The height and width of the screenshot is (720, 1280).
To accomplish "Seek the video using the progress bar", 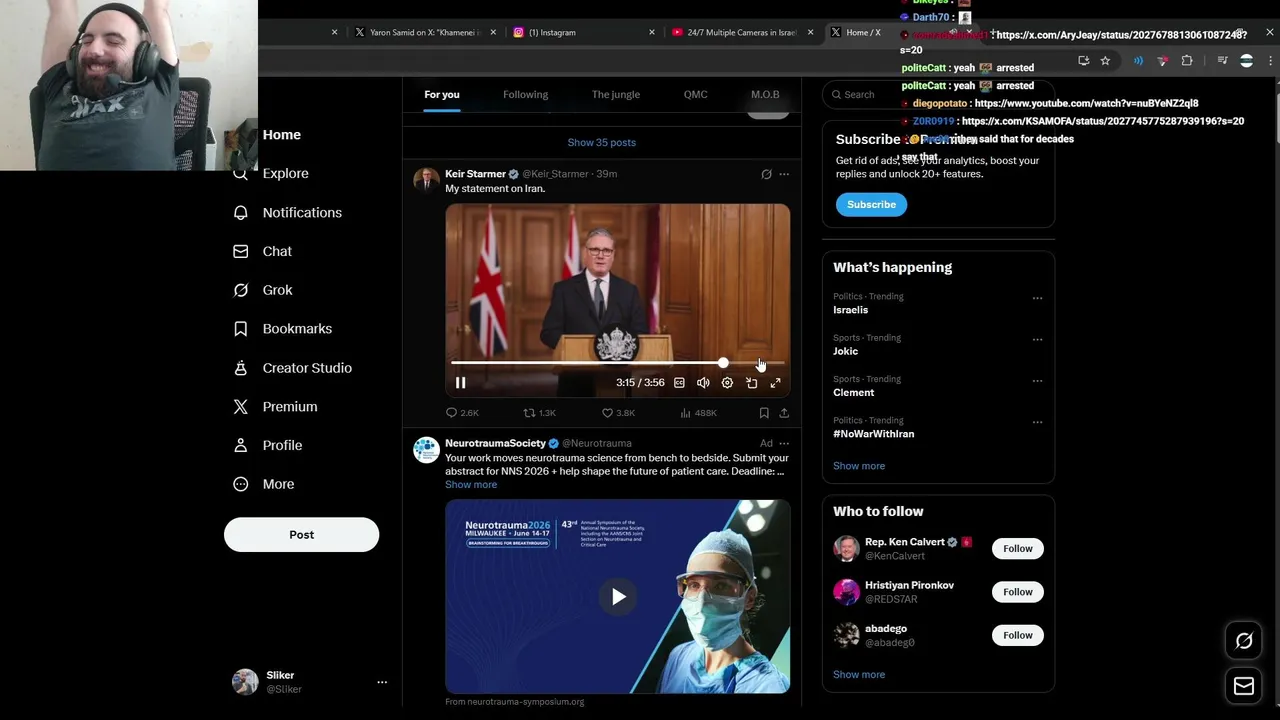I will coord(617,362).
